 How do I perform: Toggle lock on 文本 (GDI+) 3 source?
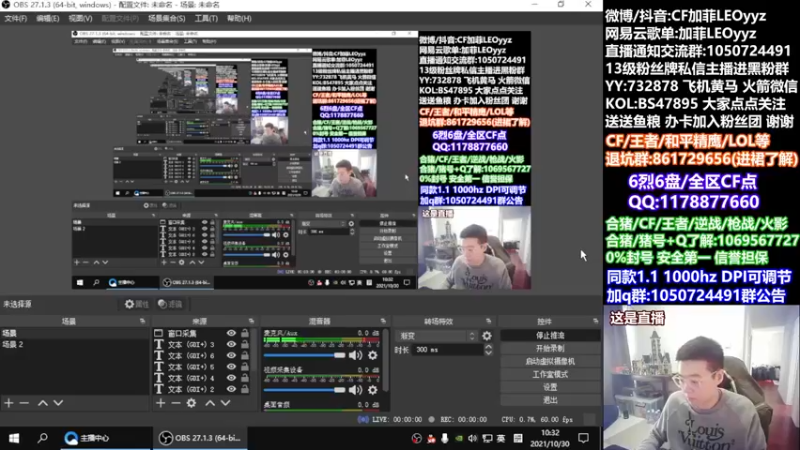tap(245, 344)
